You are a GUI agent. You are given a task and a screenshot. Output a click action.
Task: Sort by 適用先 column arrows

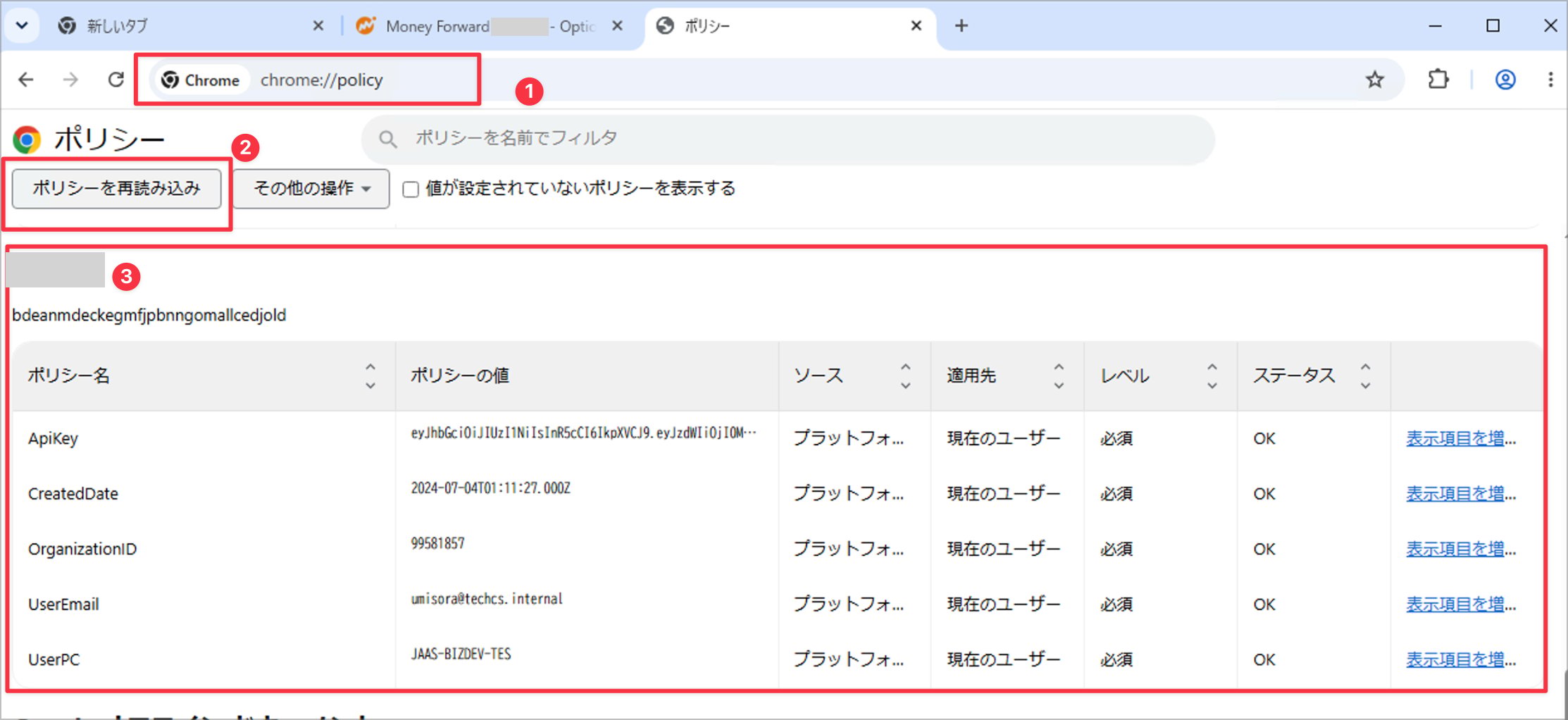pos(1059,376)
